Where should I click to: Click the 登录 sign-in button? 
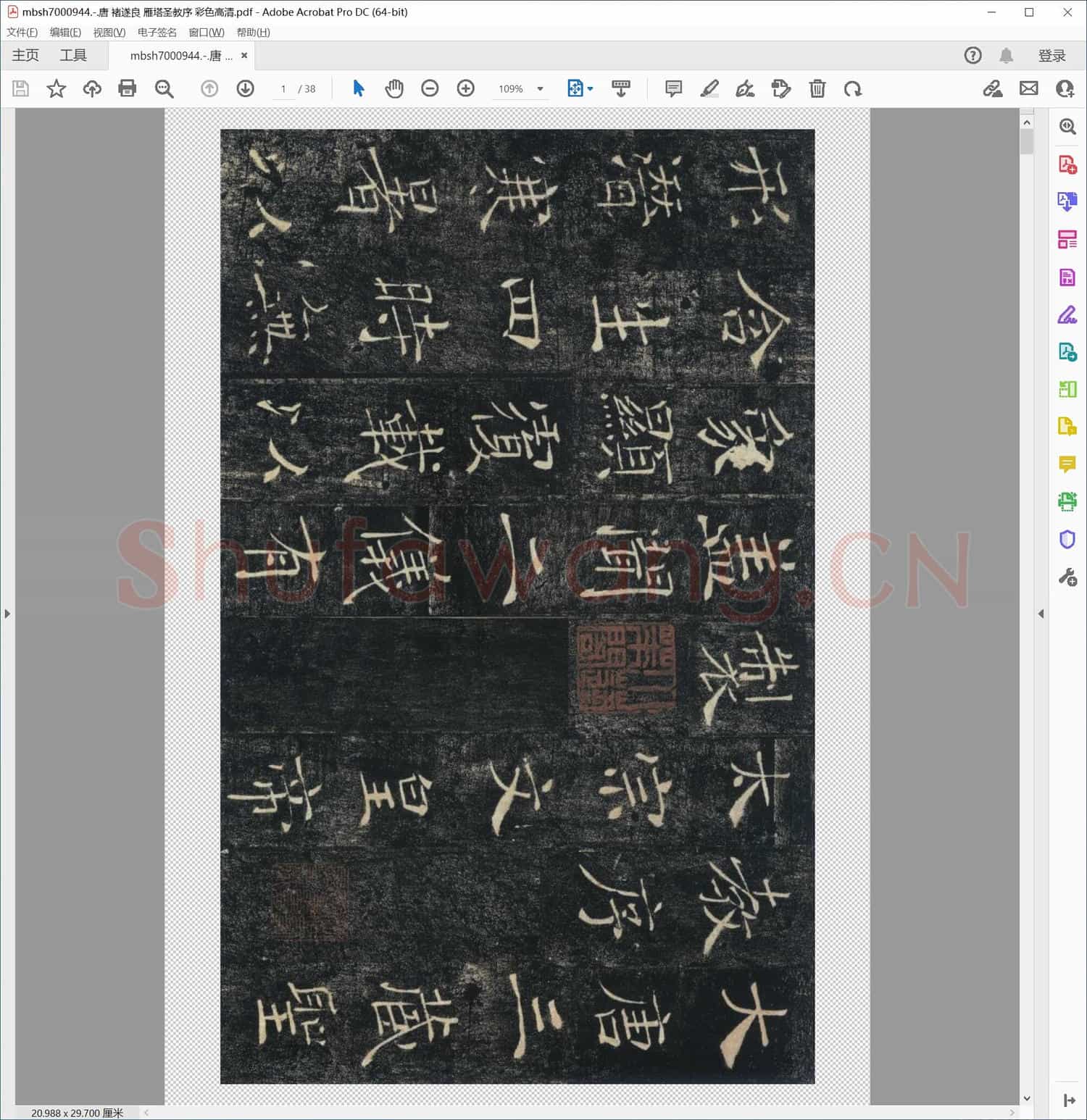1051,56
